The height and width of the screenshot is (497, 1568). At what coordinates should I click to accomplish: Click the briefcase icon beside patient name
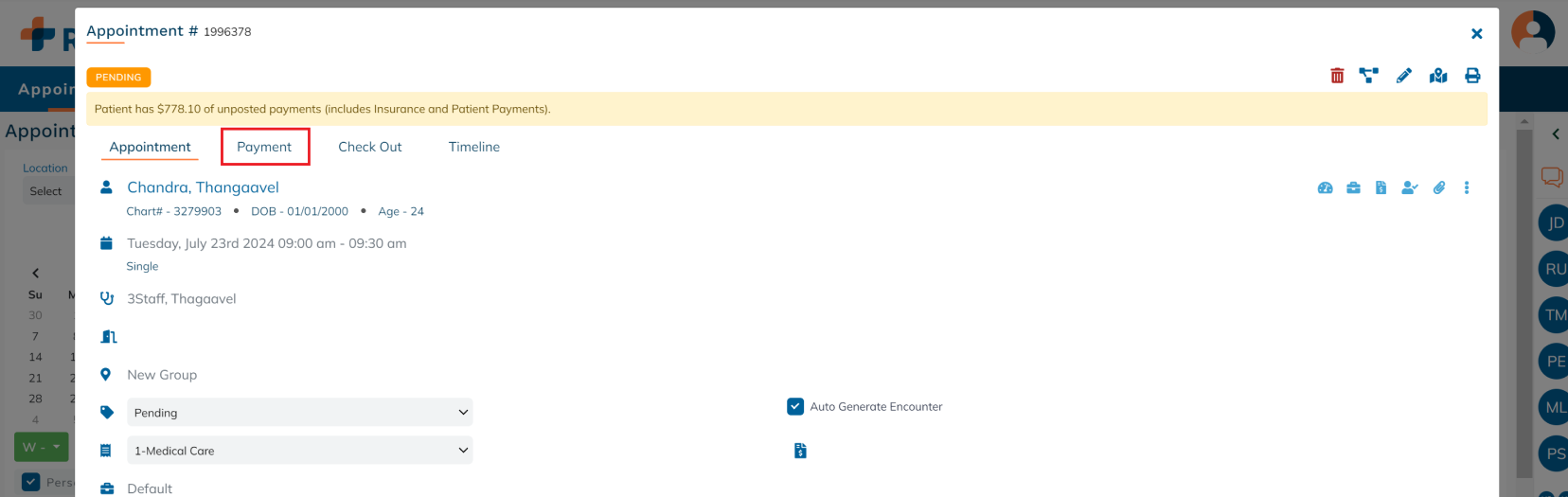(x=1353, y=187)
